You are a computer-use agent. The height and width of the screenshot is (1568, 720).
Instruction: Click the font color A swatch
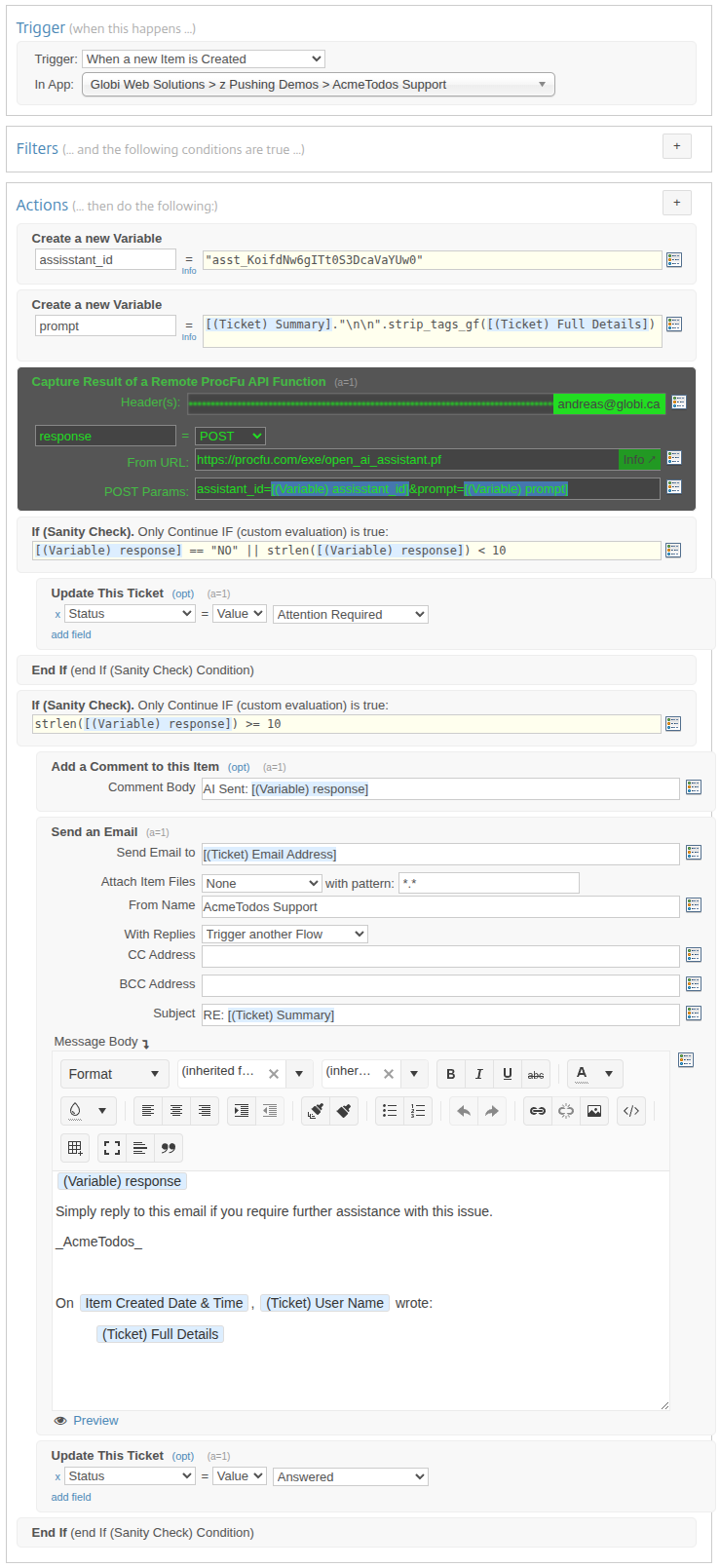(582, 1074)
